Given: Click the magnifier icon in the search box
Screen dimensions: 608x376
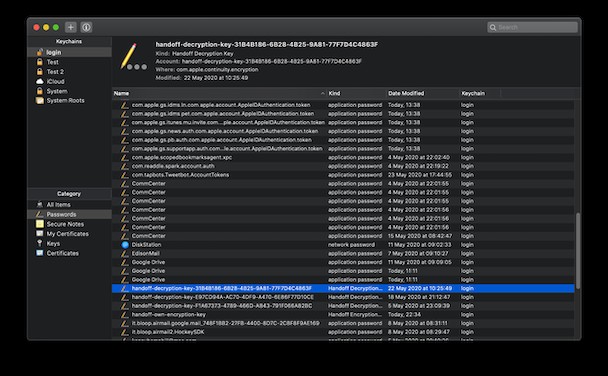Looking at the screenshot, I should point(493,27).
